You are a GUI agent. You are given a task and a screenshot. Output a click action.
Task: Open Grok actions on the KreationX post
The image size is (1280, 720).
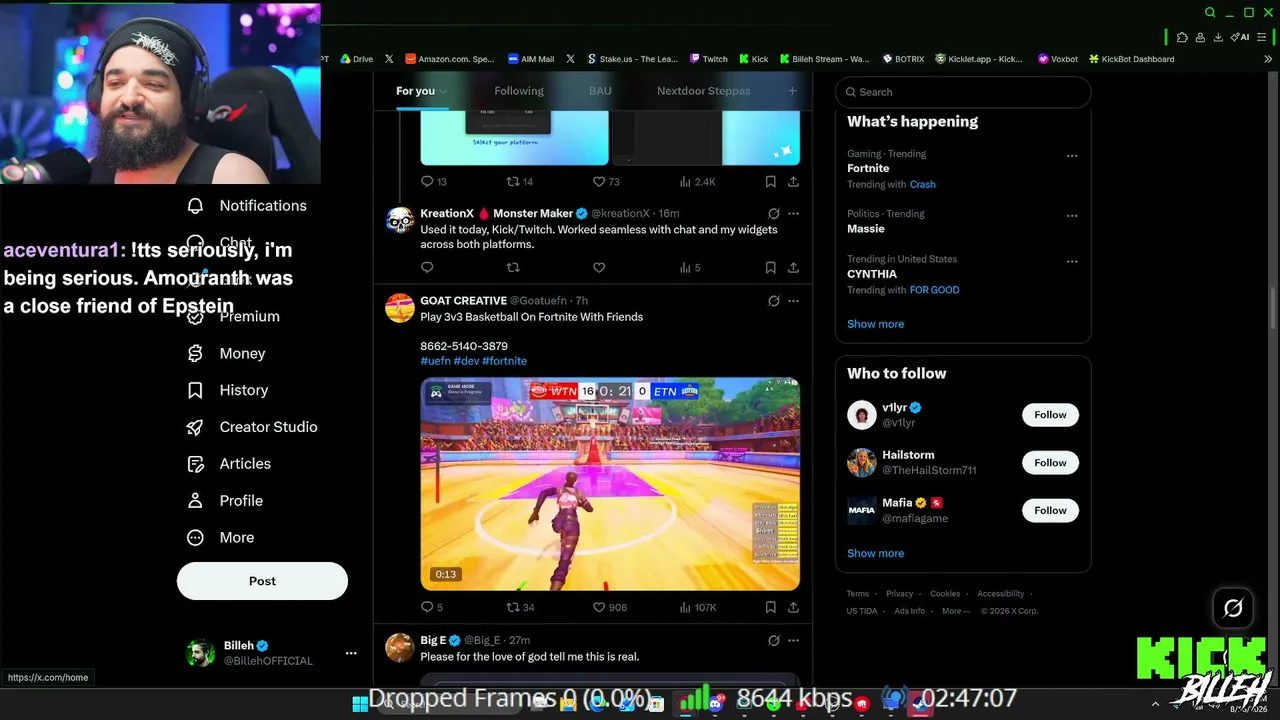pyautogui.click(x=773, y=214)
